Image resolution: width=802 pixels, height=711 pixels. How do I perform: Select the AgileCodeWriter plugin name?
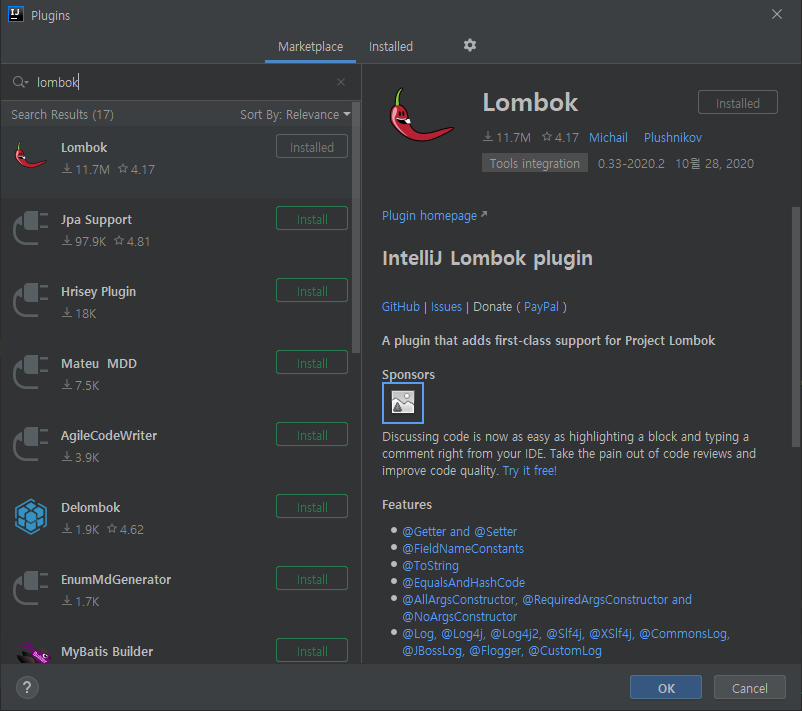[109, 436]
